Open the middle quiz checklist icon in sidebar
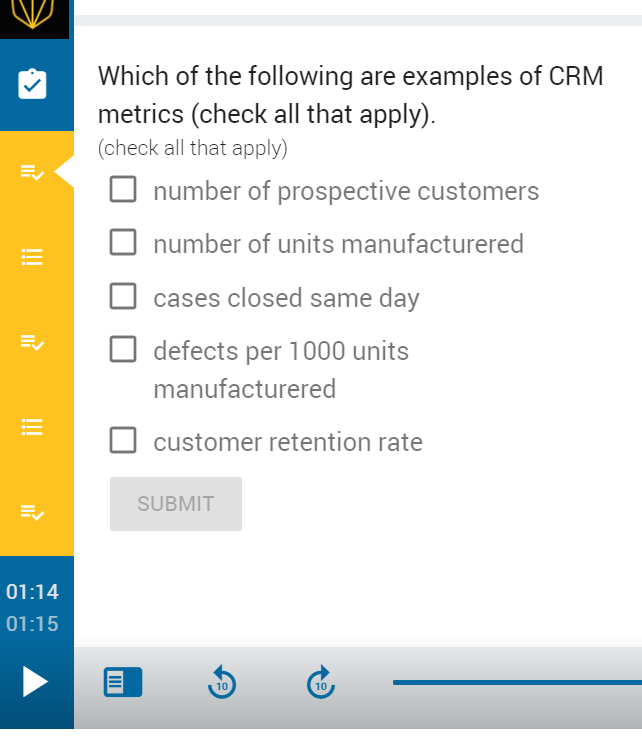 pyautogui.click(x=33, y=343)
